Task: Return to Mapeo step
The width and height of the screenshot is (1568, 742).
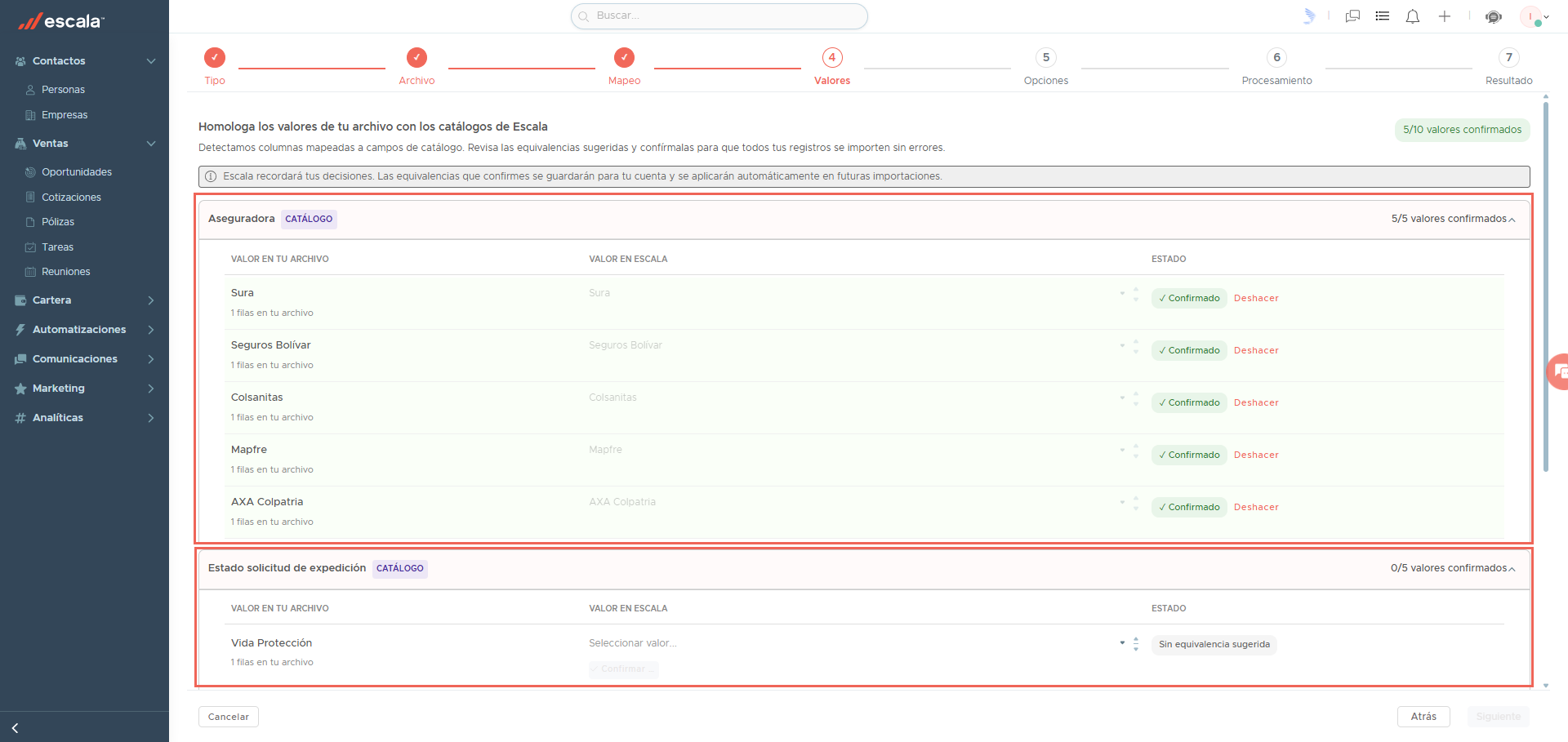Action: click(624, 65)
